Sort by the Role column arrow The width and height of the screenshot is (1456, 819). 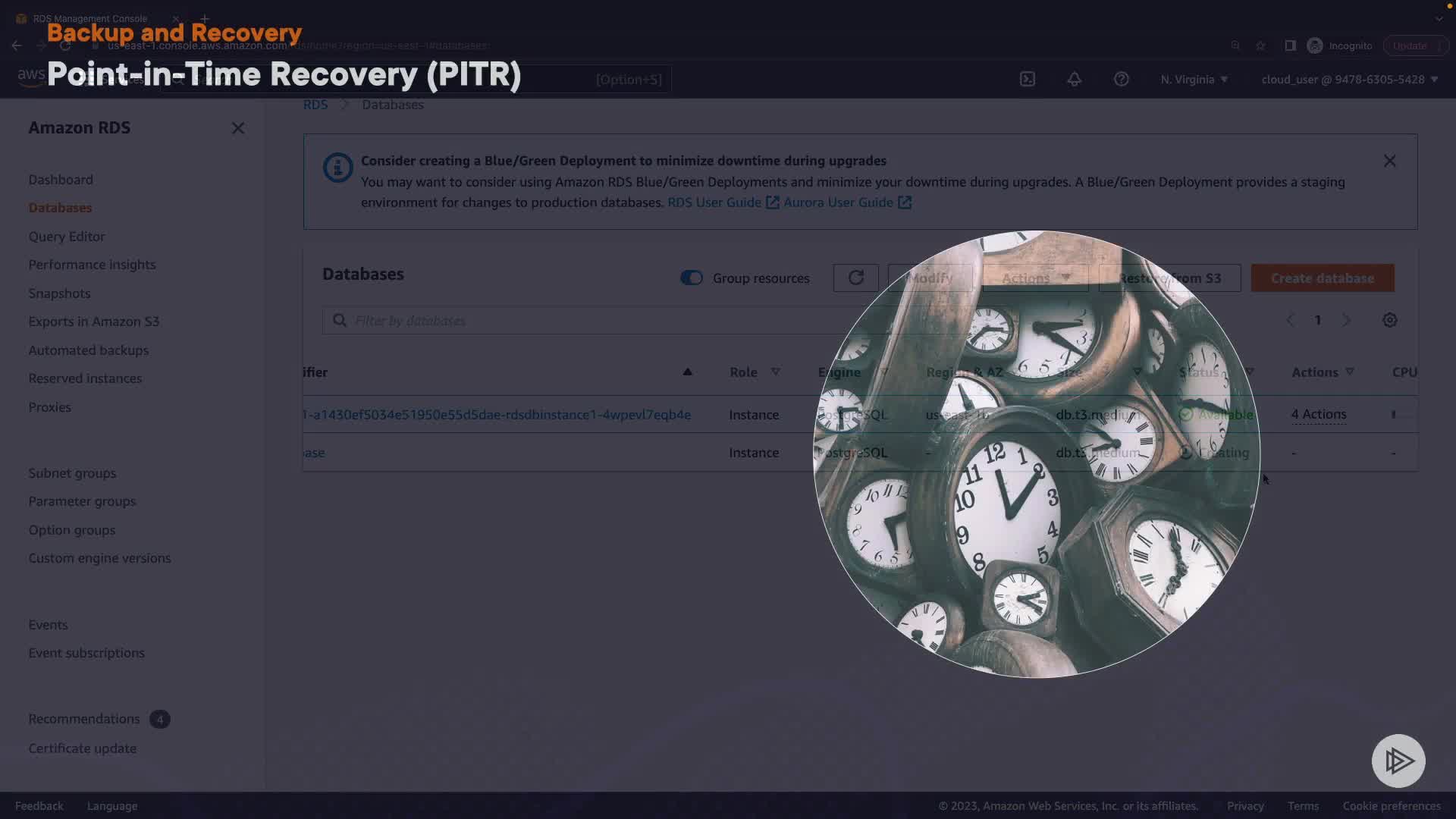(x=775, y=372)
